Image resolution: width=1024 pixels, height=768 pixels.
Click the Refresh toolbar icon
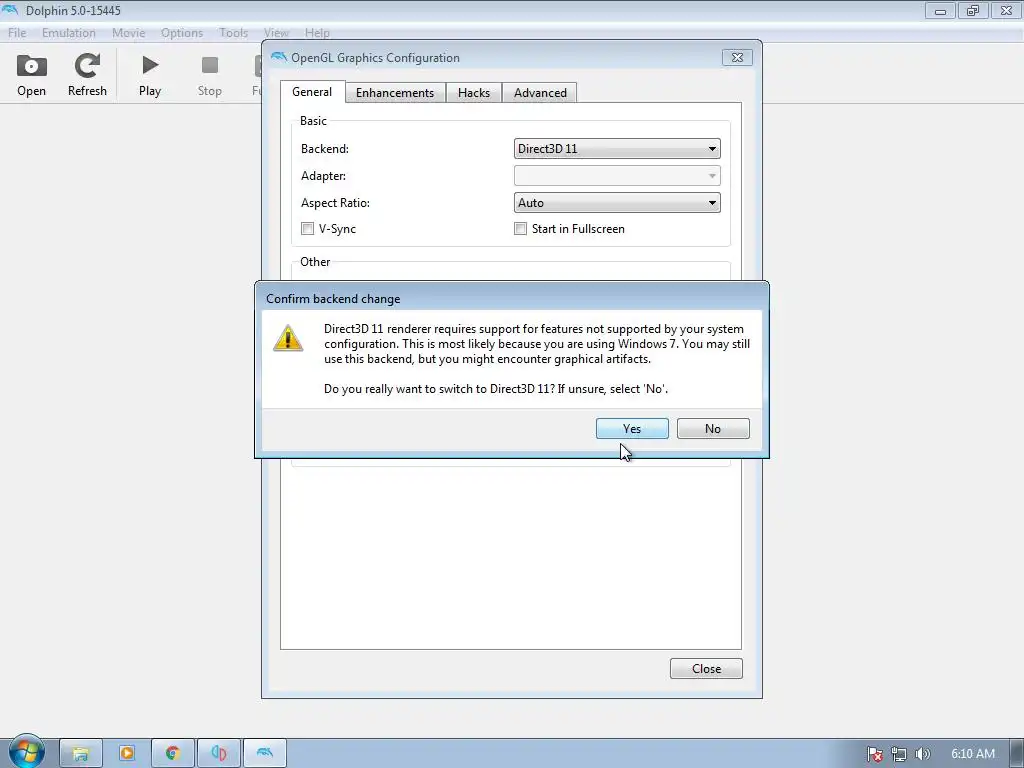click(87, 65)
